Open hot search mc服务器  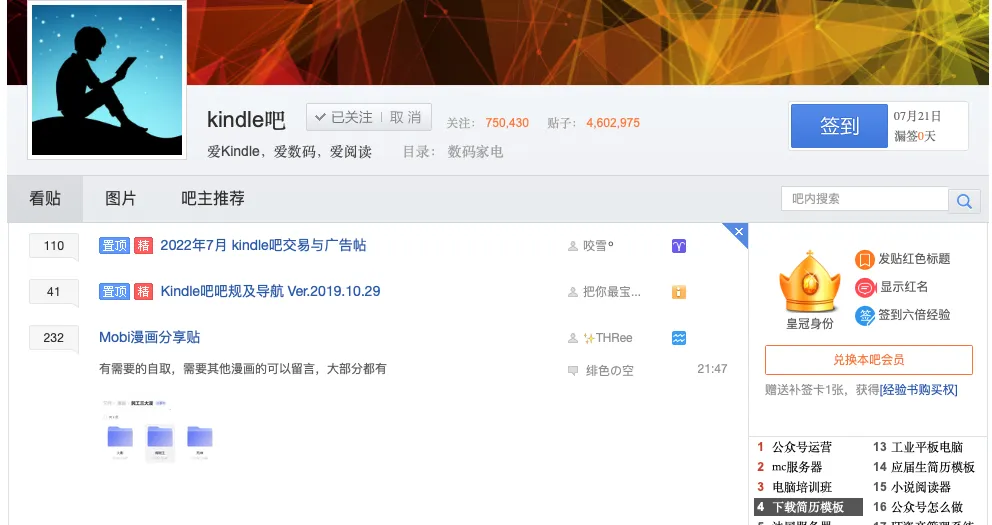[x=797, y=467]
